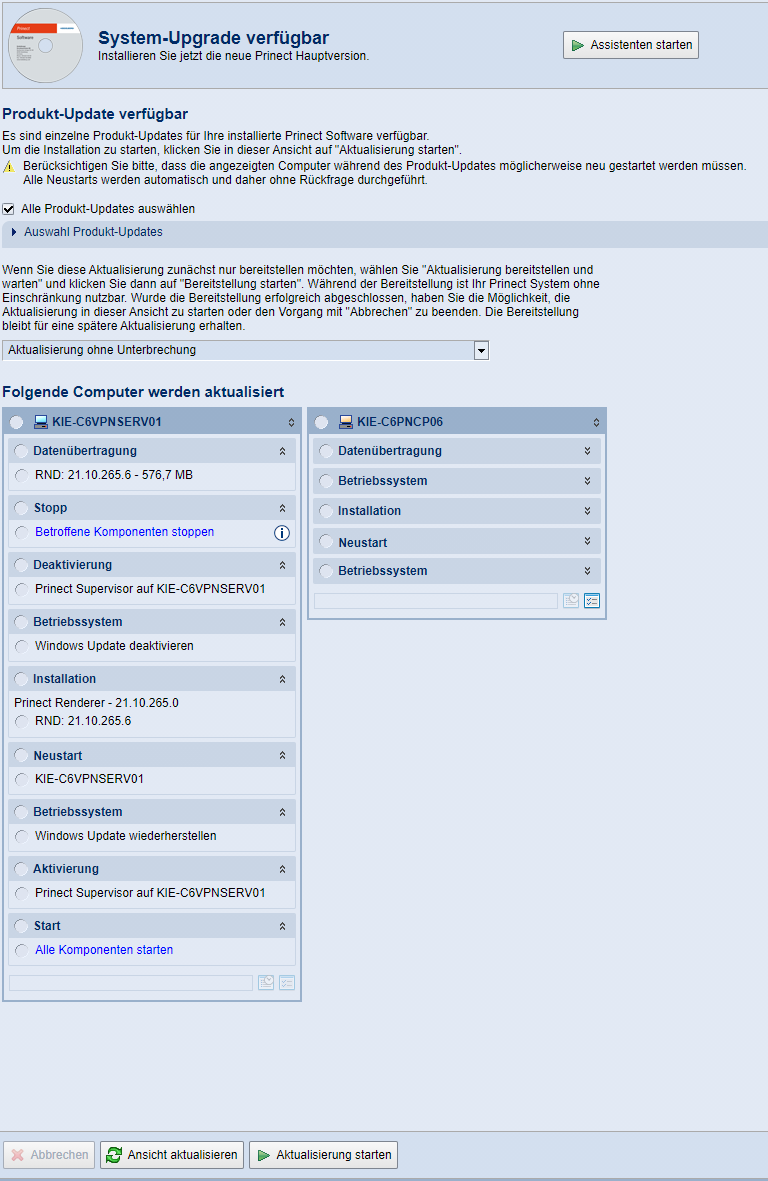Collapse Neustart section in KIE-C6VPNSERV01 panel
The height and width of the screenshot is (1181, 768).
point(282,755)
